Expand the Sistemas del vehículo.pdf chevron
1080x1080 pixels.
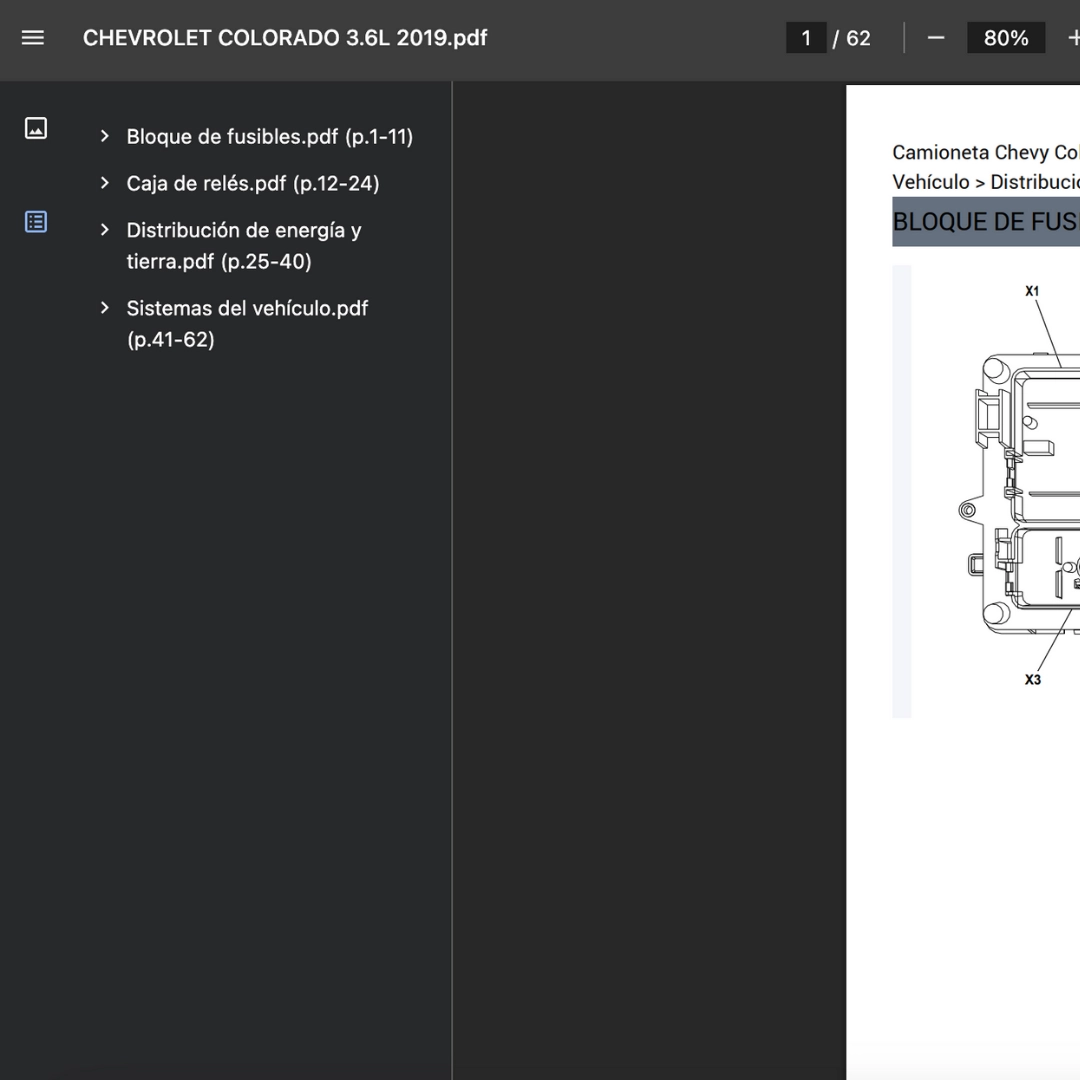pyautogui.click(x=104, y=308)
